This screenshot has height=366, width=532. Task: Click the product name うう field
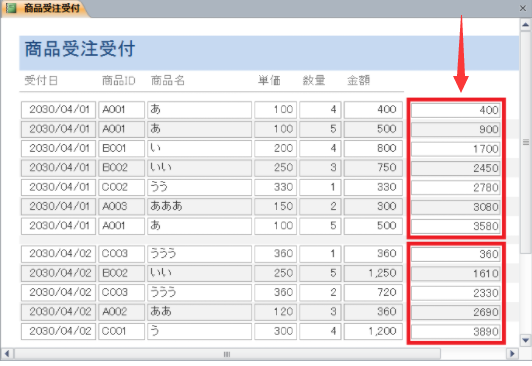coord(200,187)
